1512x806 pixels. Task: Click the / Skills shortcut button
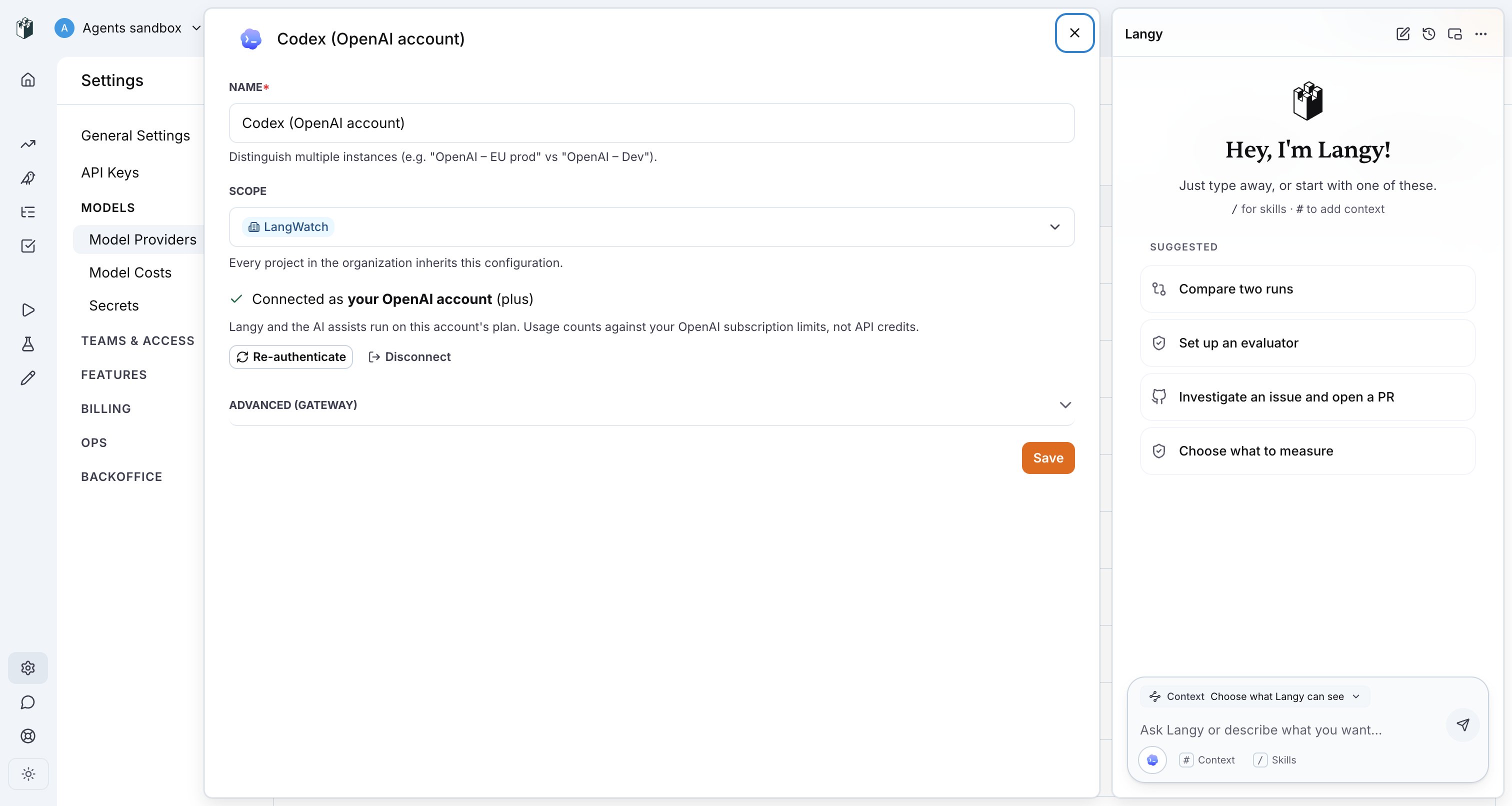point(1275,760)
